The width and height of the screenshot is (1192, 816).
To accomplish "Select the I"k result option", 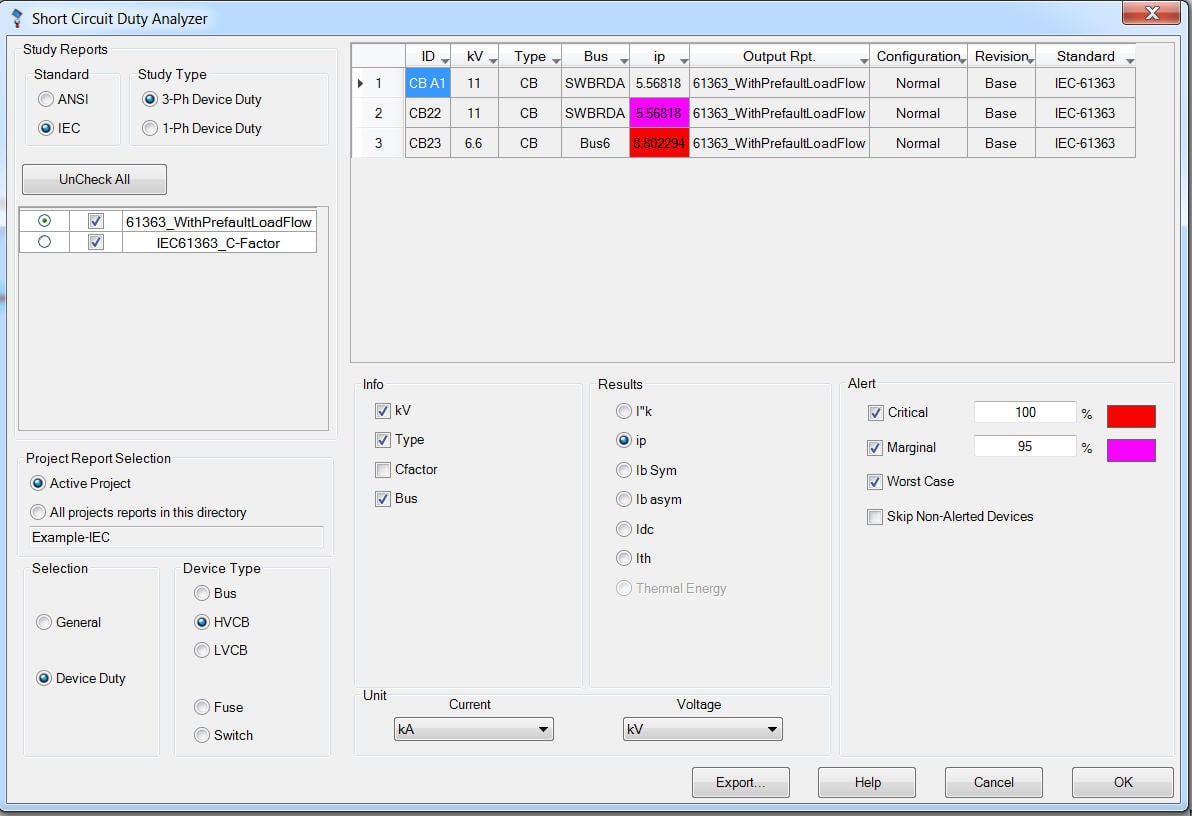I will [x=623, y=411].
